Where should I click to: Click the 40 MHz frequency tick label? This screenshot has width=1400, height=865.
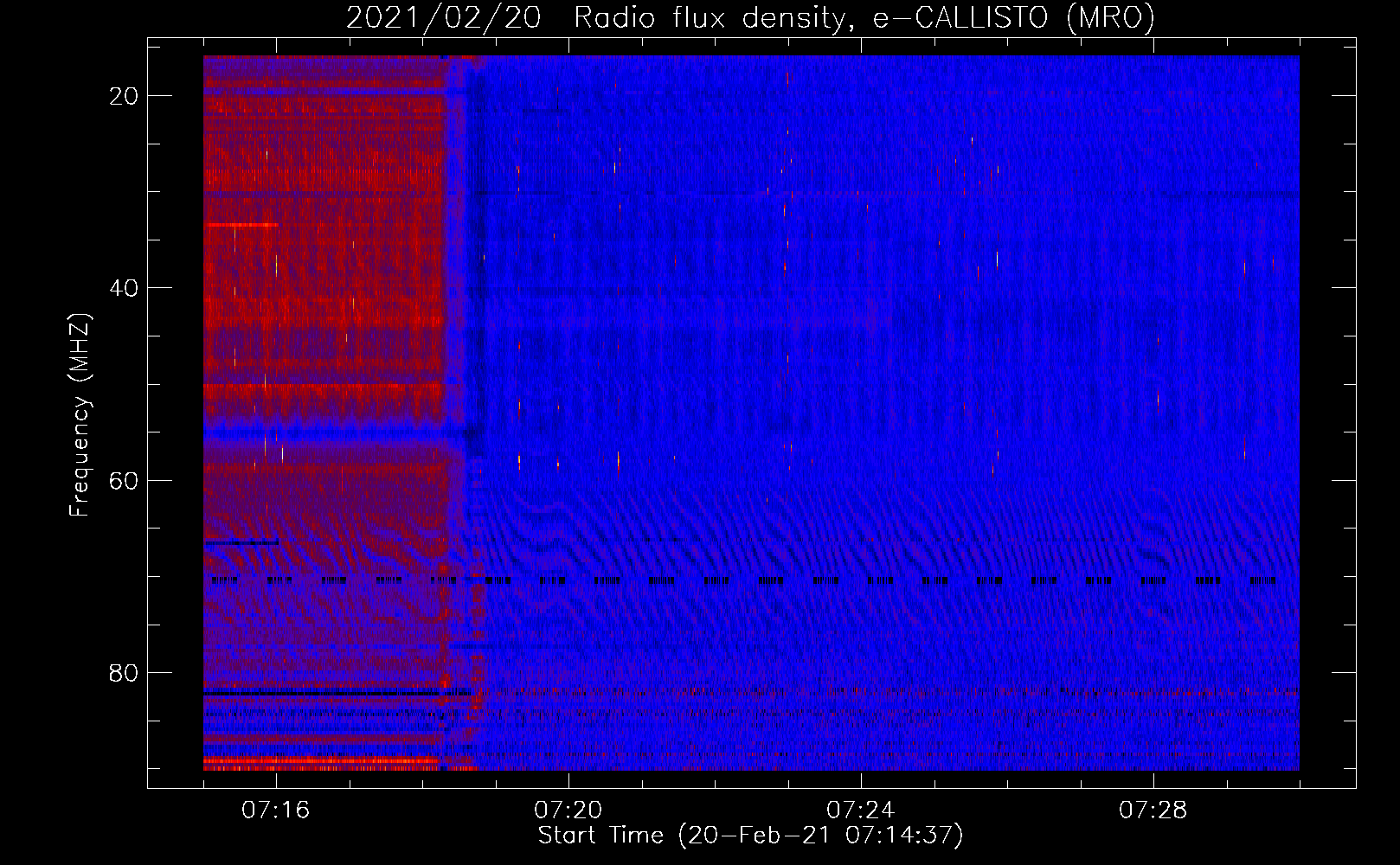click(124, 288)
